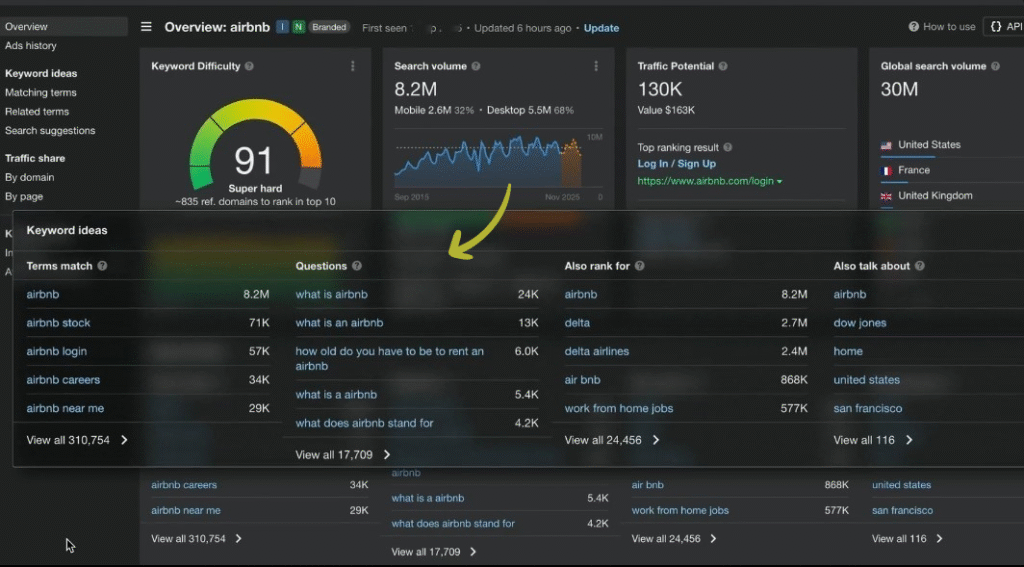Click 'what does airbnb stand for' in the panel

[364, 423]
